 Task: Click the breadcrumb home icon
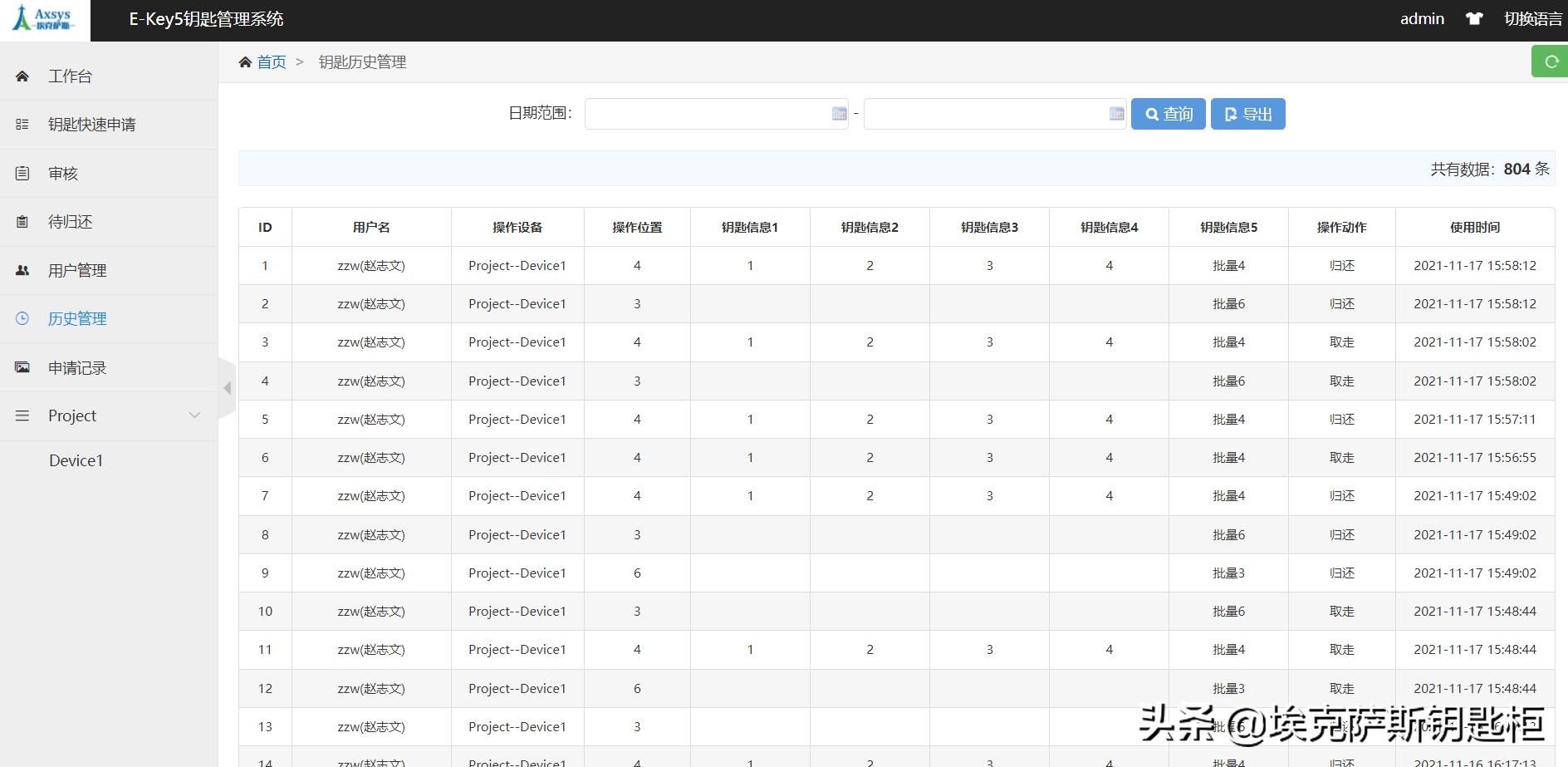(x=245, y=62)
